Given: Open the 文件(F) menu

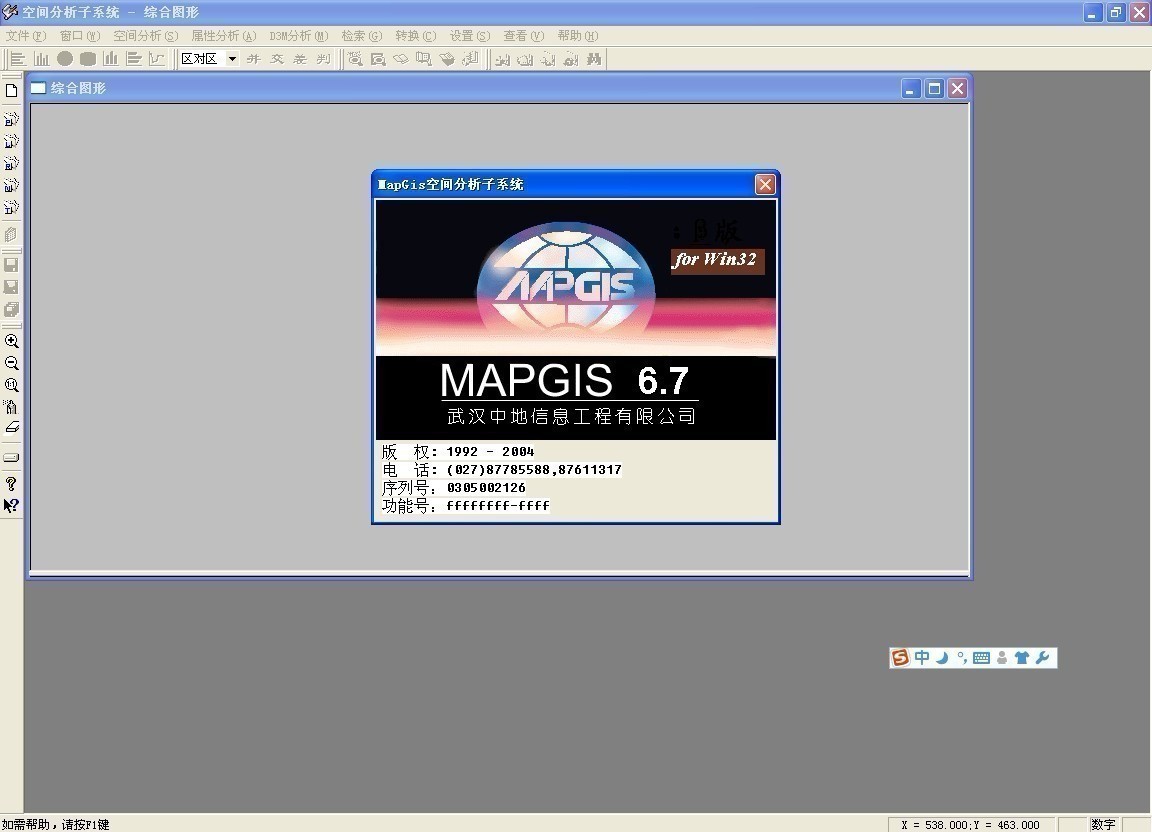Looking at the screenshot, I should tap(26, 35).
